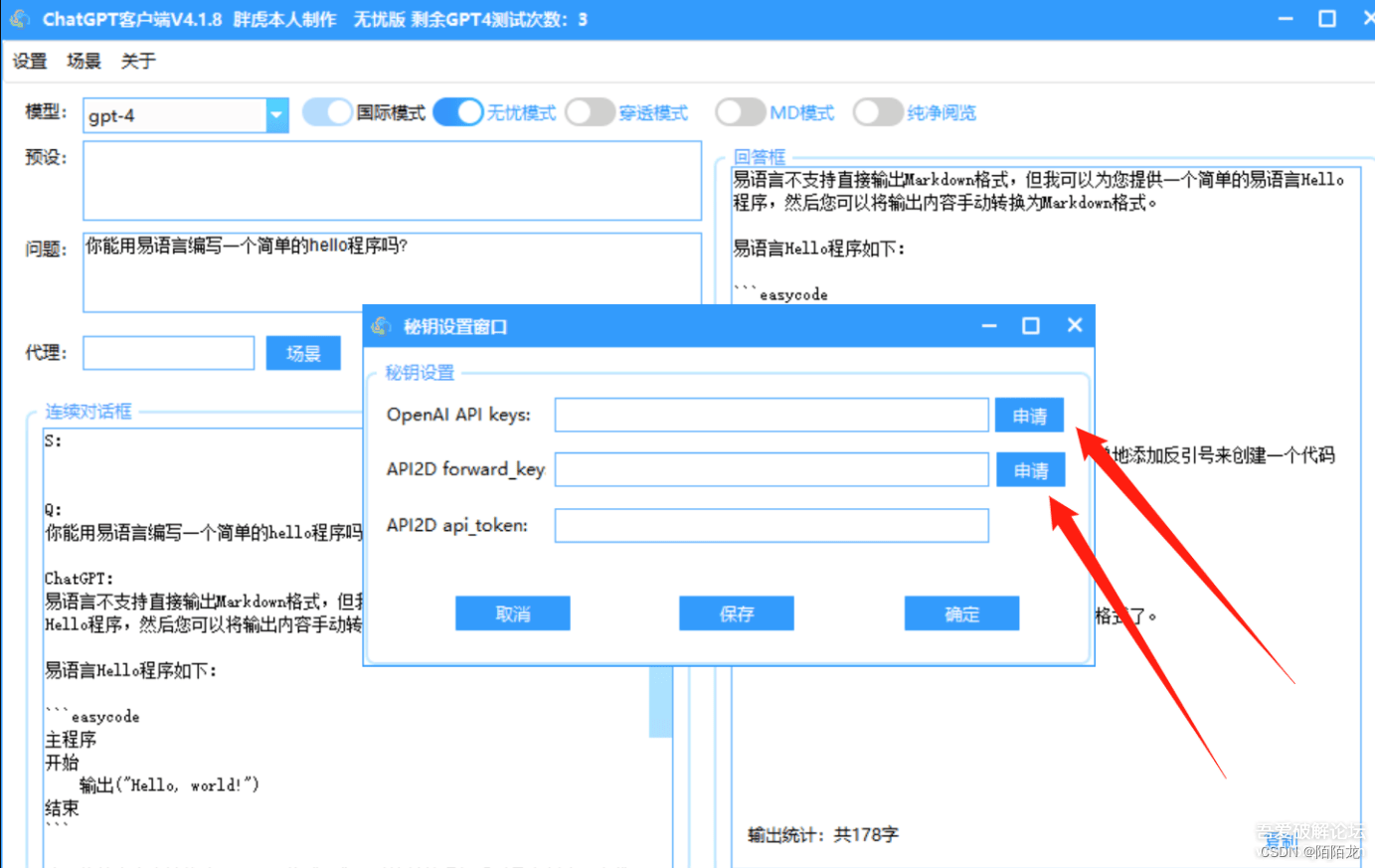Click the 输出统计：共178字 status text
Screen dimensions: 1375x868
(x=823, y=834)
